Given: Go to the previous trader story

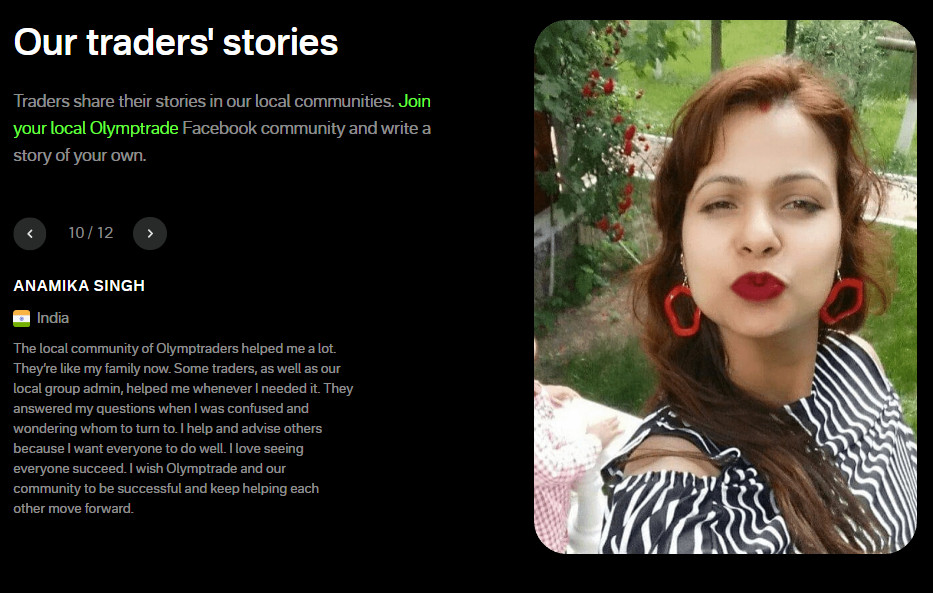Looking at the screenshot, I should pos(30,233).
